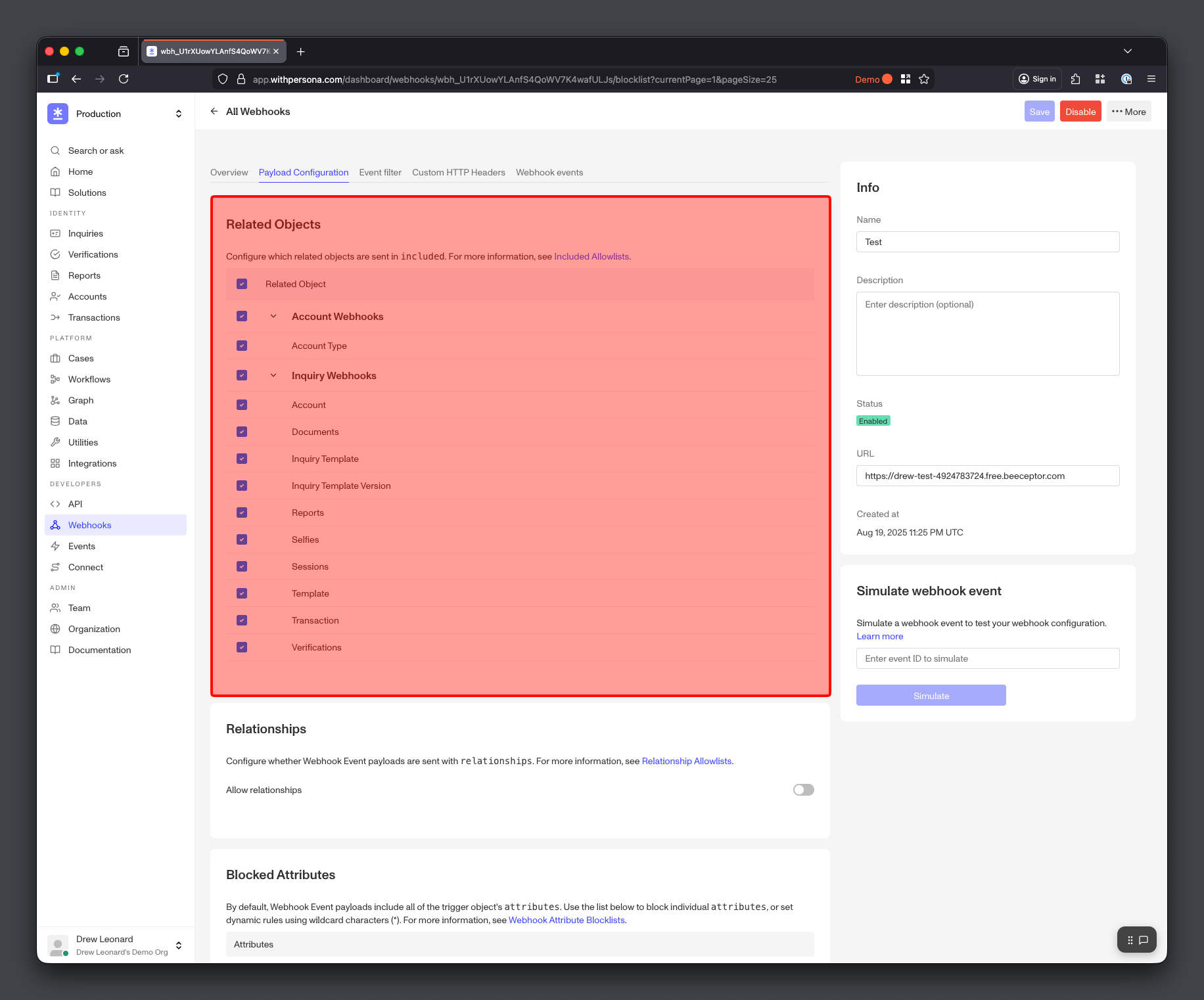Enable the Allow relationships toggle
The height and width of the screenshot is (1000, 1204).
point(802,790)
